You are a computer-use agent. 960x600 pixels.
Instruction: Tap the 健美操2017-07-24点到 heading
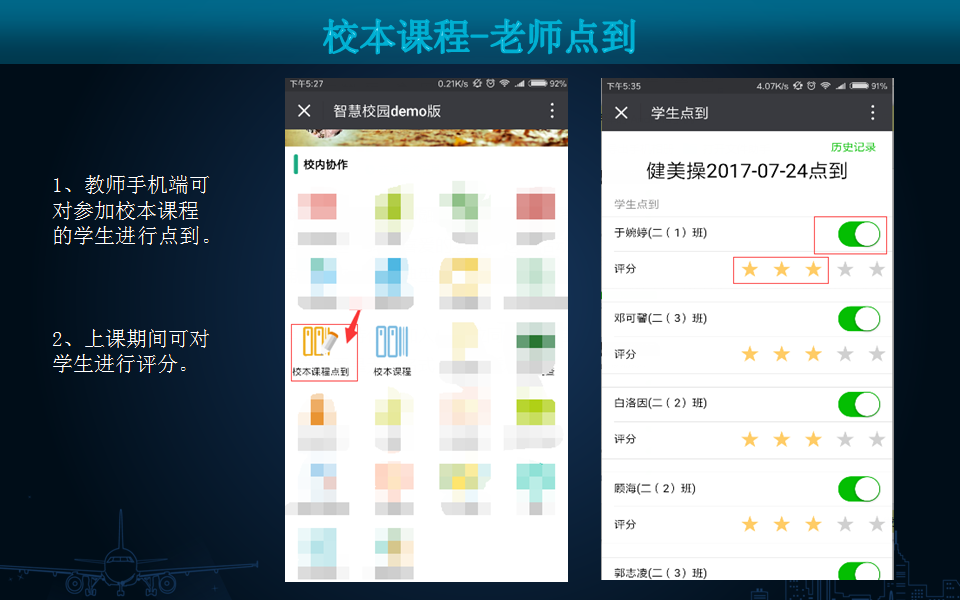tap(747, 171)
